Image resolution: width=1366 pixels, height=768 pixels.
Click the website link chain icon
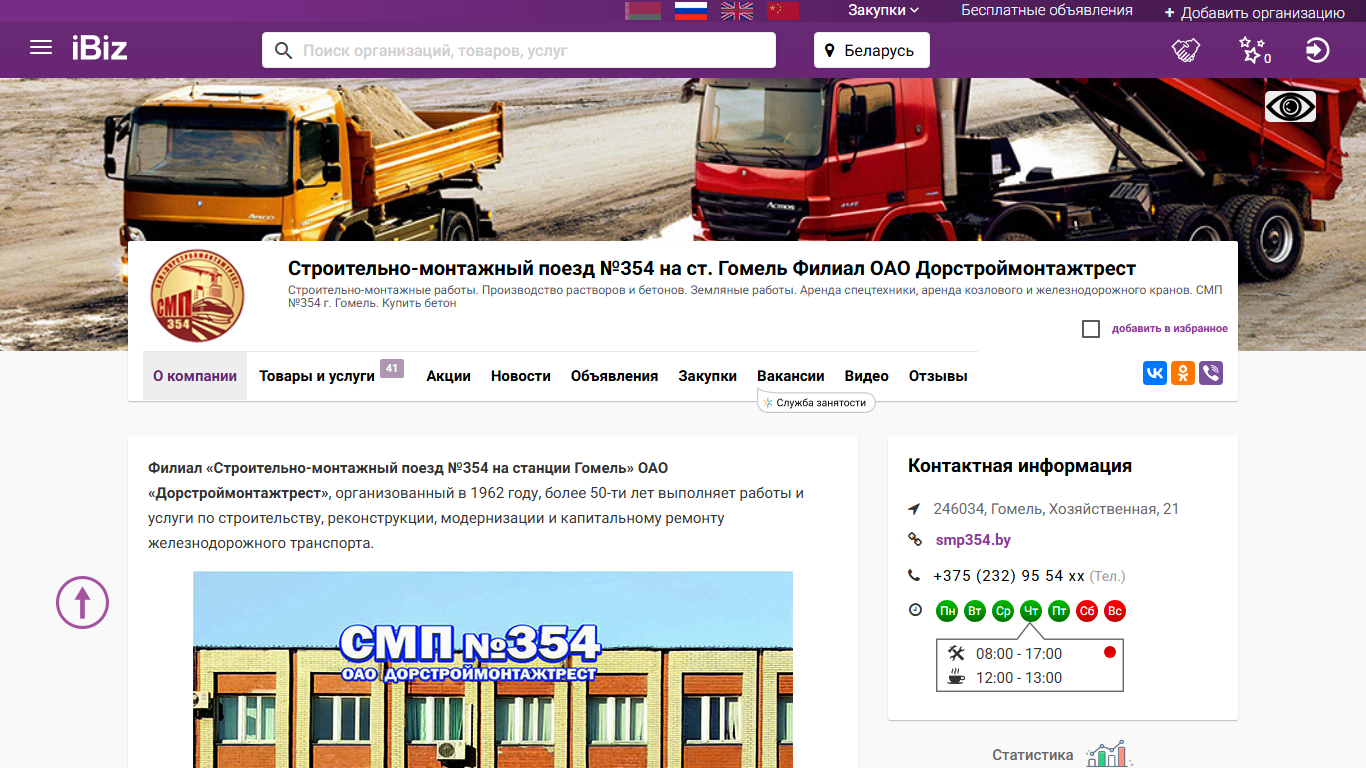coord(914,540)
